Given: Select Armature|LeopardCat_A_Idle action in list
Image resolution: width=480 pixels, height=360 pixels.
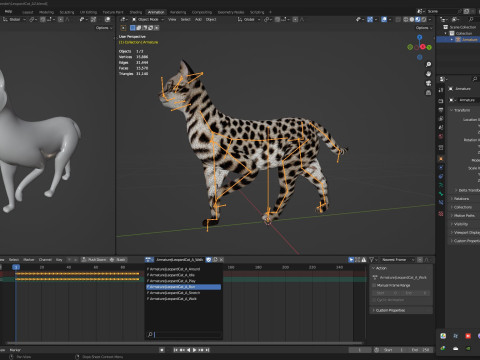Looking at the screenshot, I should (184, 275).
